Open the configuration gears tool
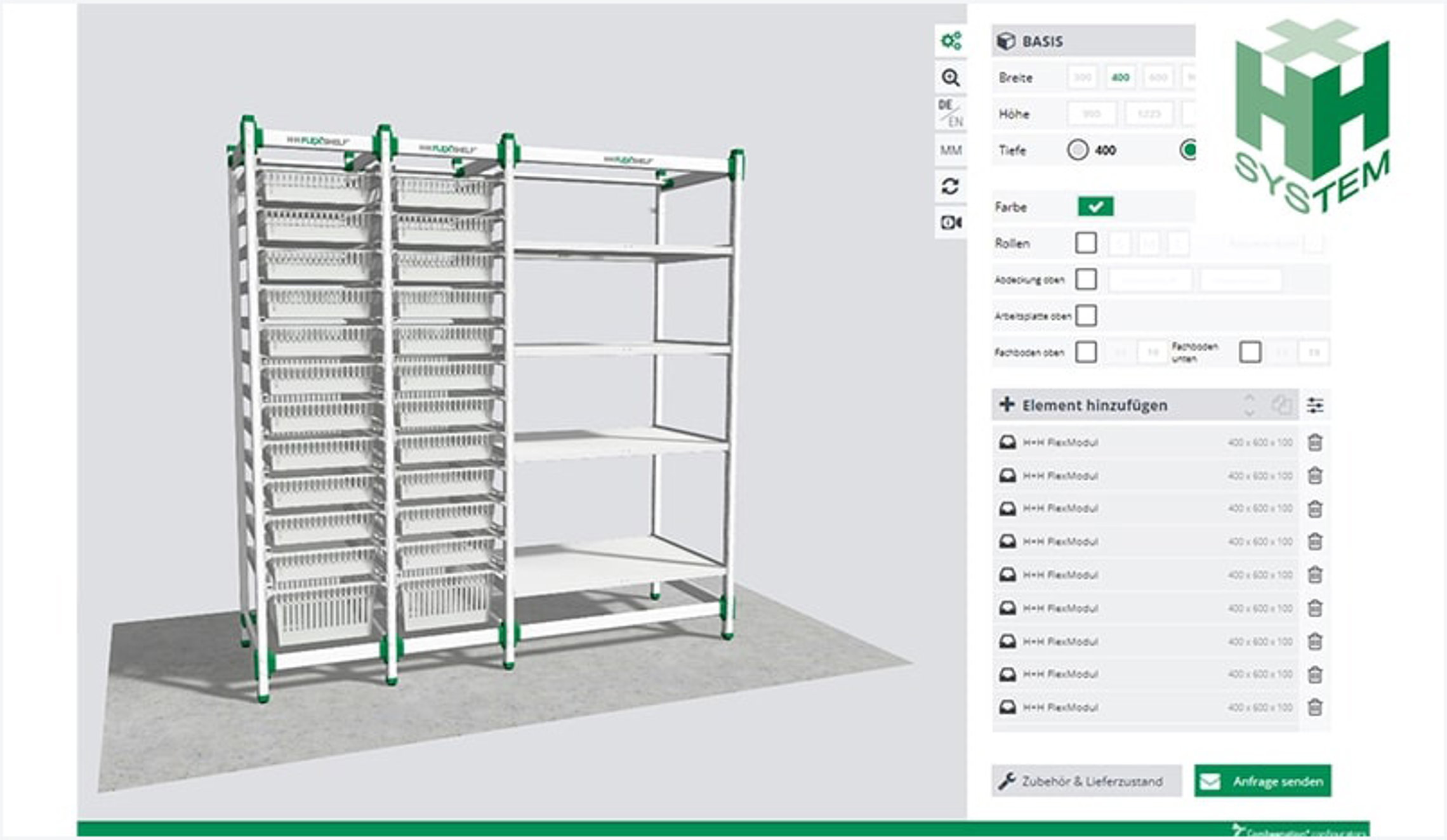Screen dimensions: 1447x840 [x=951, y=41]
